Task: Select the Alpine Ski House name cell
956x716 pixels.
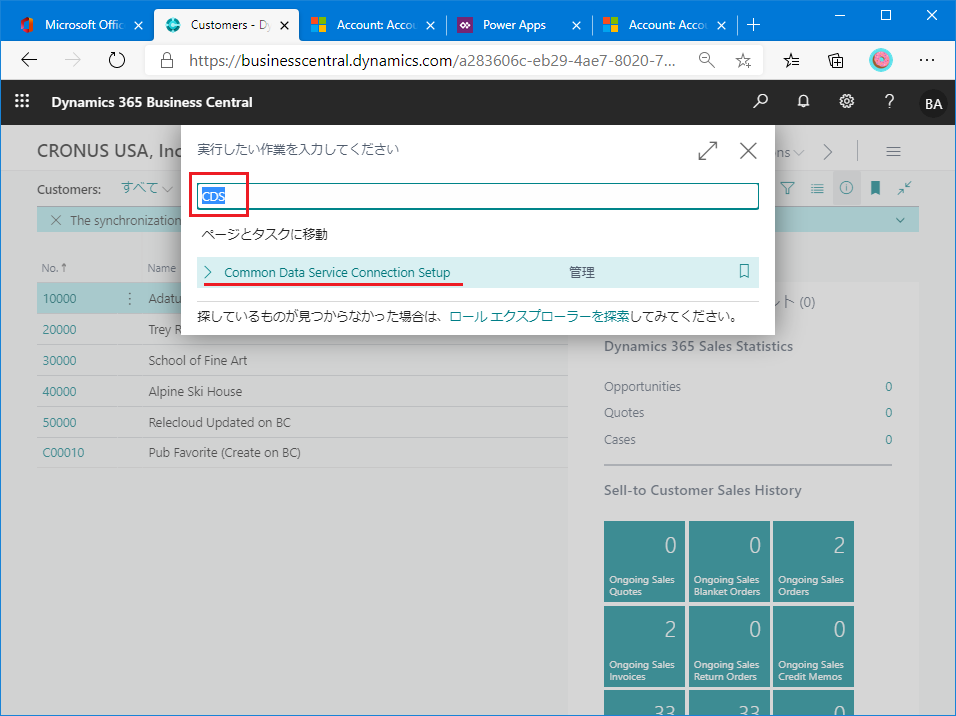Action: click(195, 392)
